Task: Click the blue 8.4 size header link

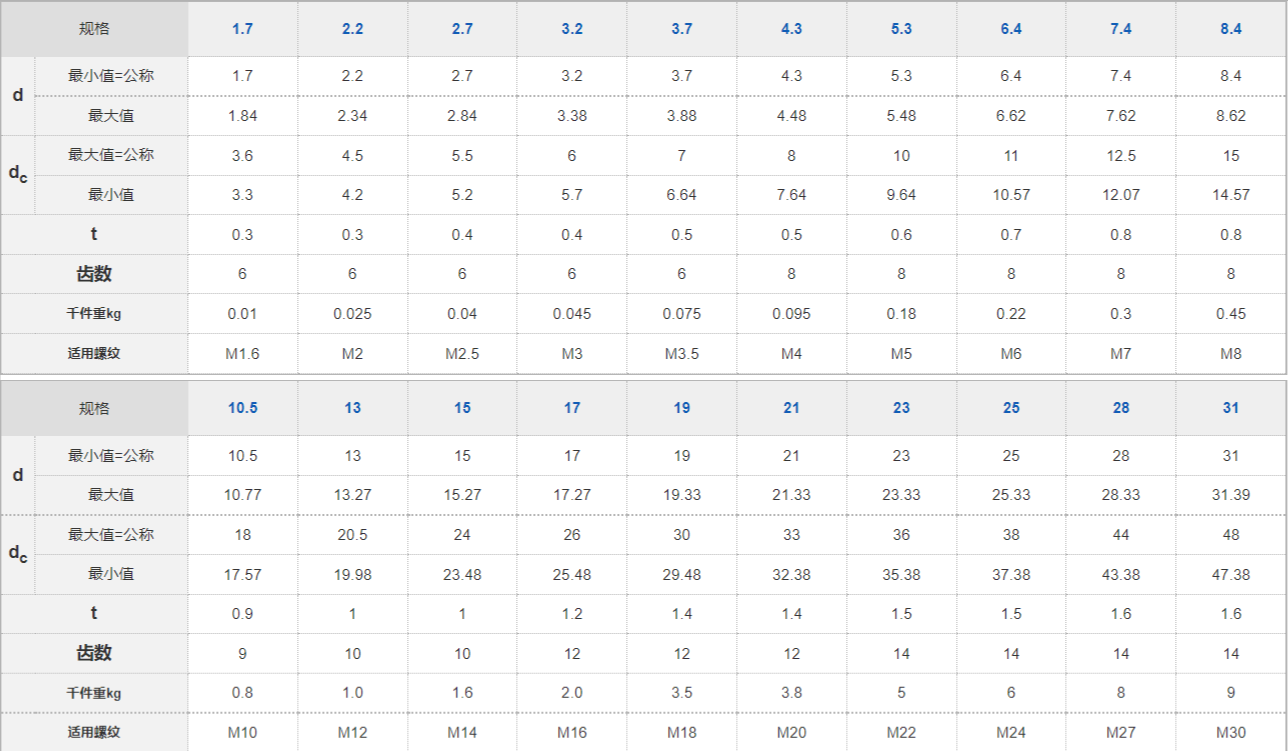Action: [1231, 29]
